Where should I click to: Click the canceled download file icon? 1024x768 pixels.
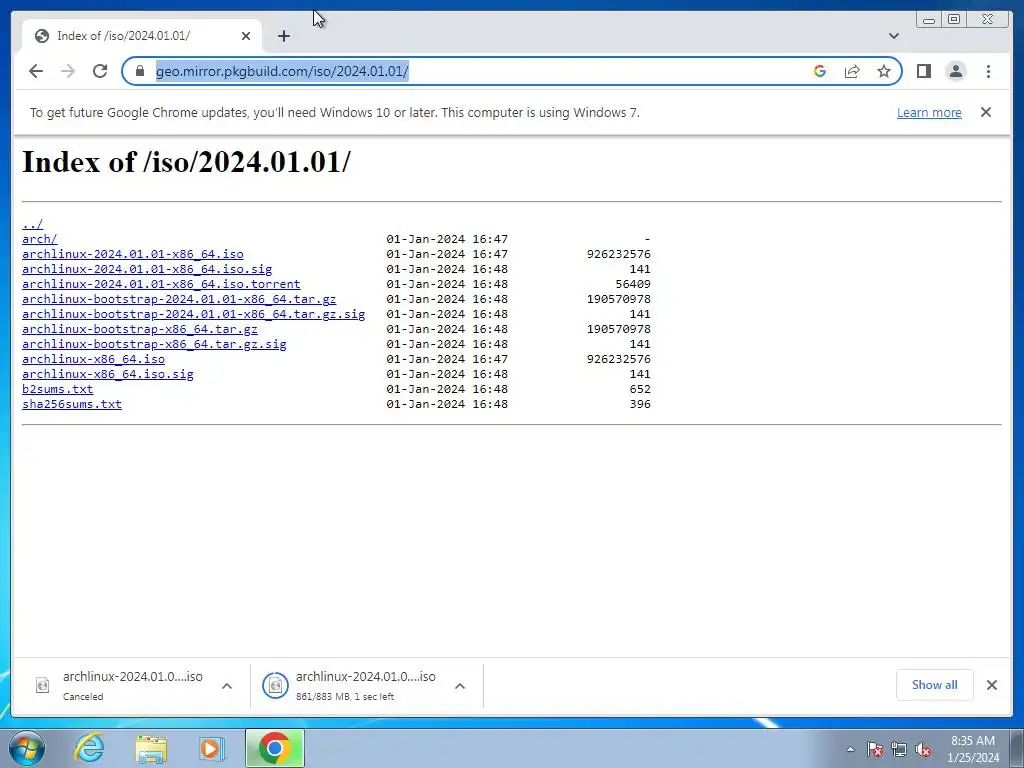(42, 685)
